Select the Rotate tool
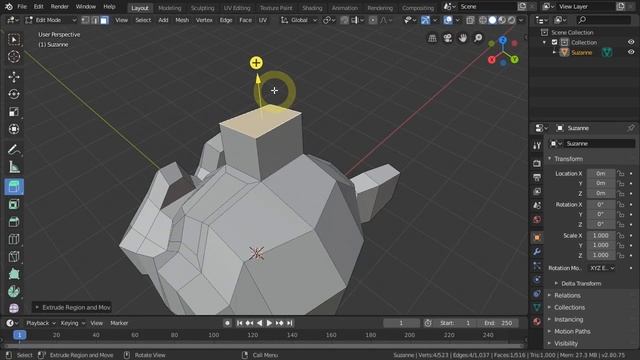640x360 pixels. [14, 94]
